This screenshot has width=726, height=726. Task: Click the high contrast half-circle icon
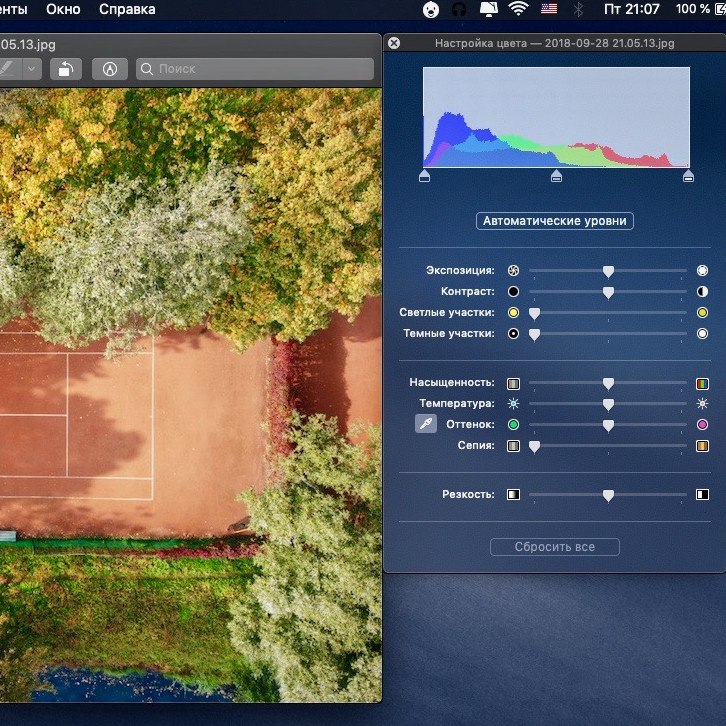[x=702, y=291]
